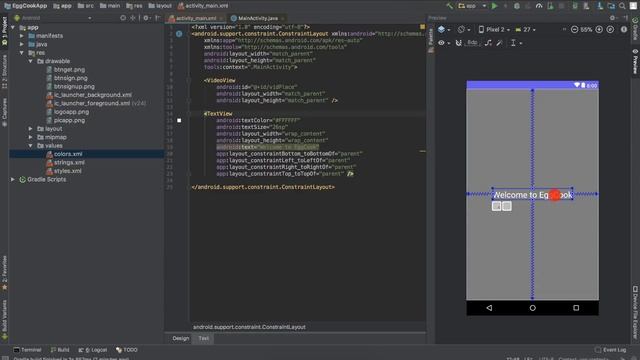
Task: Run the app with green play button
Action: point(494,6)
